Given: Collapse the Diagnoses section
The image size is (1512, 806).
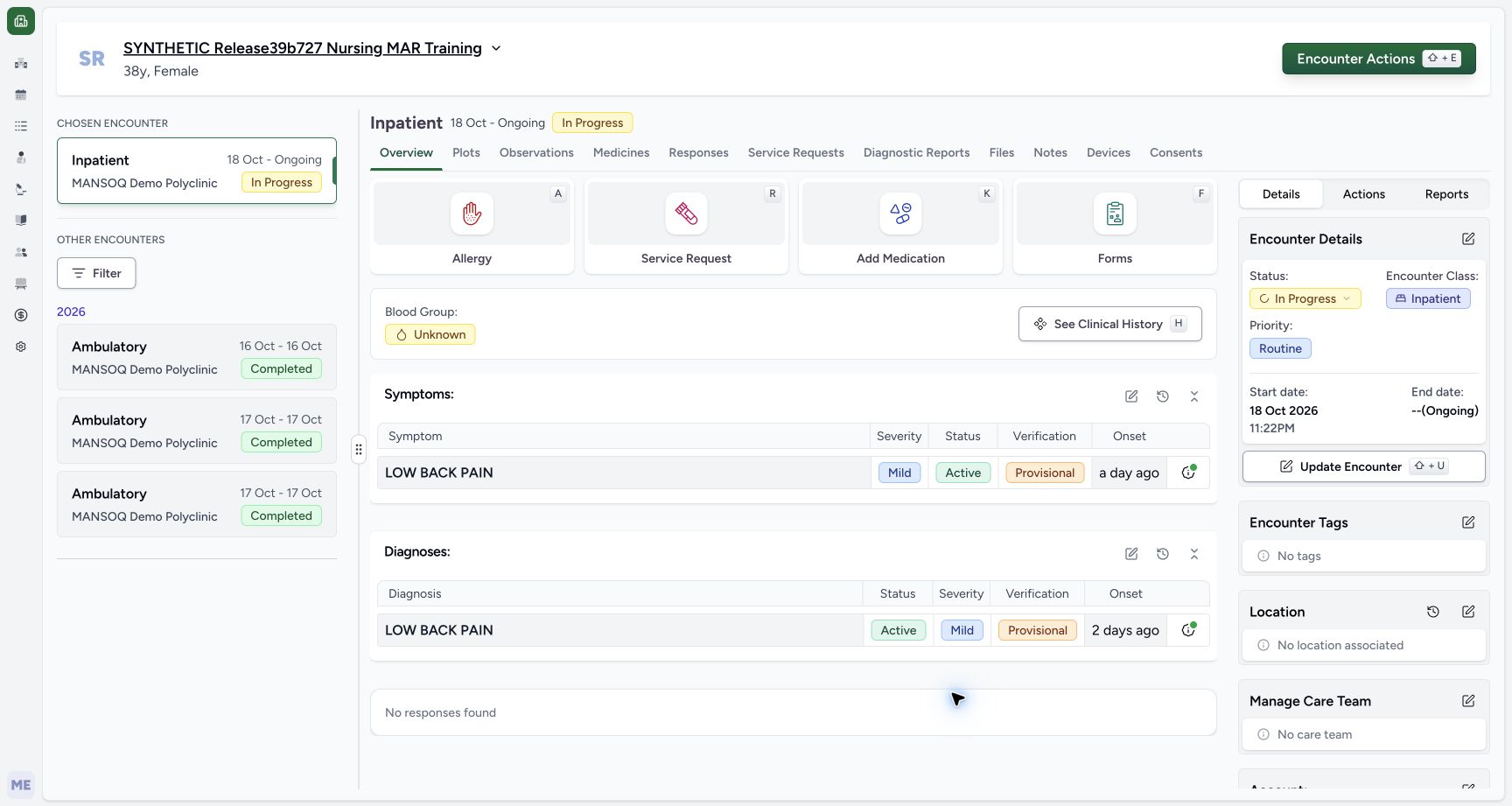Looking at the screenshot, I should coord(1194,554).
